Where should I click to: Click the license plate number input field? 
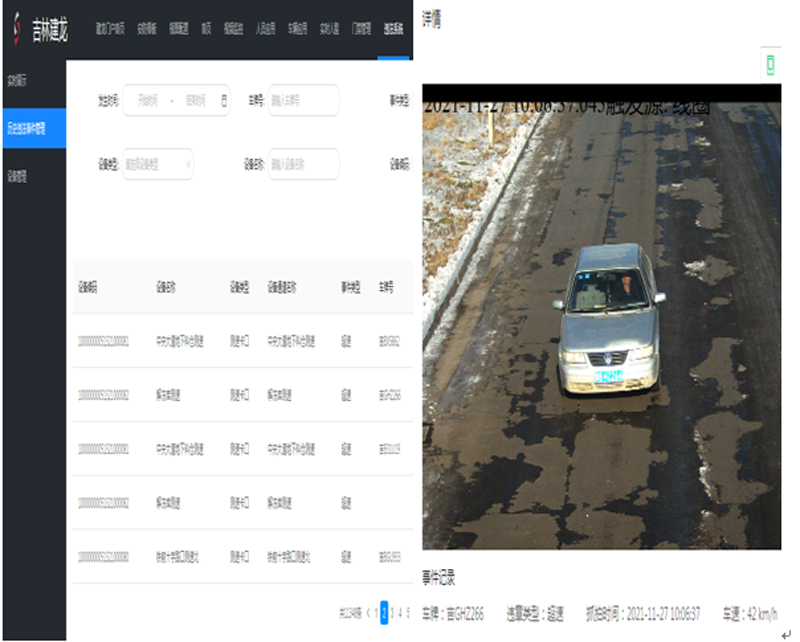303,101
